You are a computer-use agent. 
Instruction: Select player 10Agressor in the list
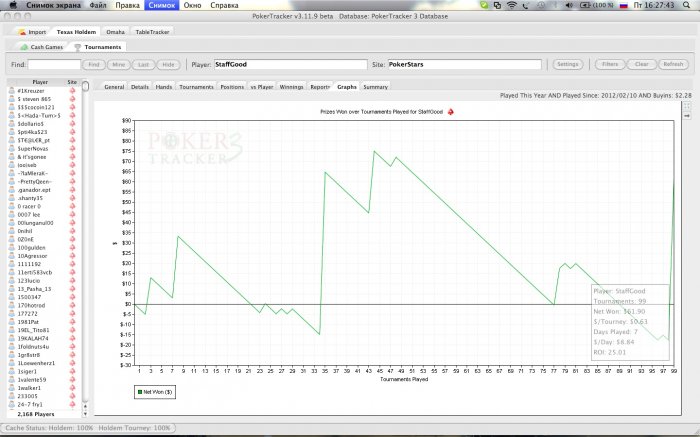32,256
